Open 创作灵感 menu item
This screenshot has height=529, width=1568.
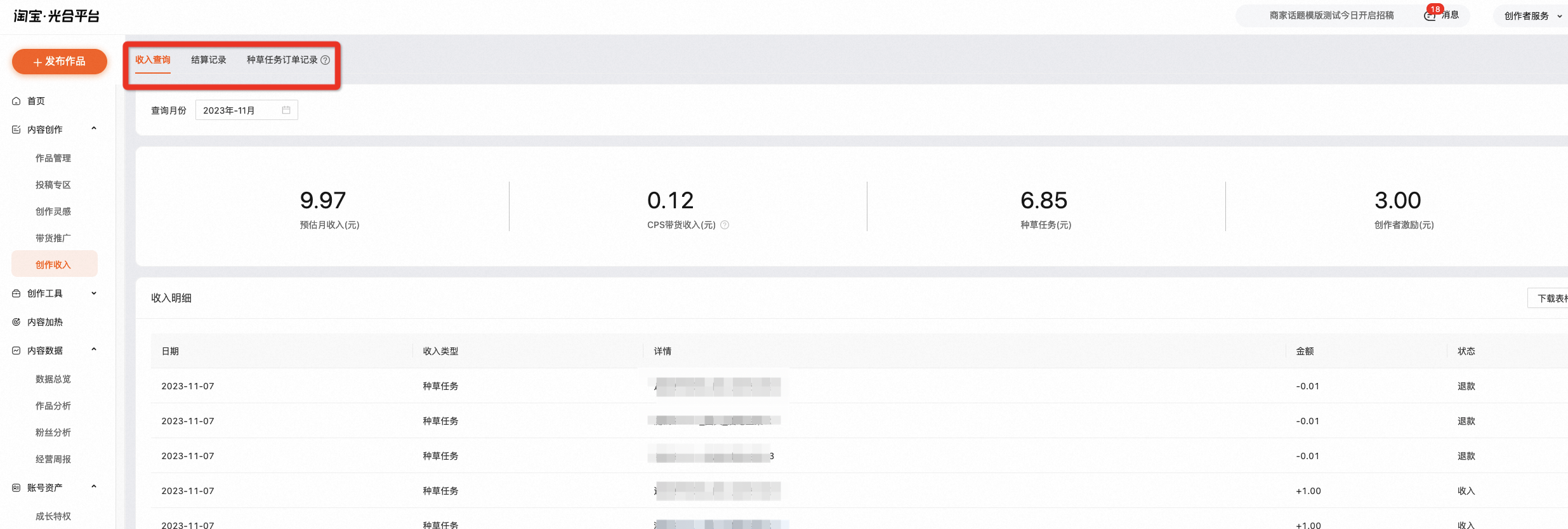pos(53,211)
